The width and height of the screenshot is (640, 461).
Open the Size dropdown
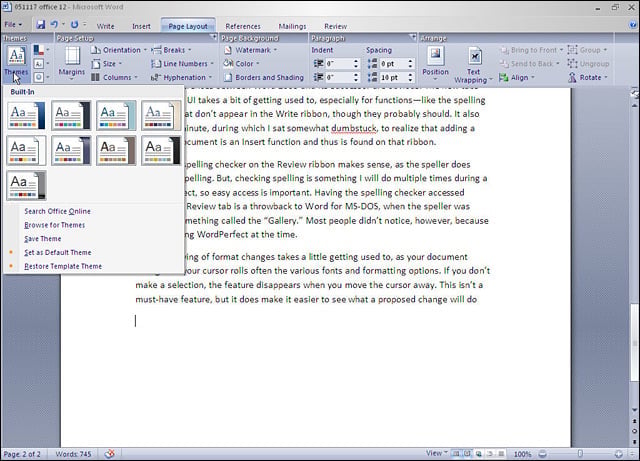[x=107, y=64]
